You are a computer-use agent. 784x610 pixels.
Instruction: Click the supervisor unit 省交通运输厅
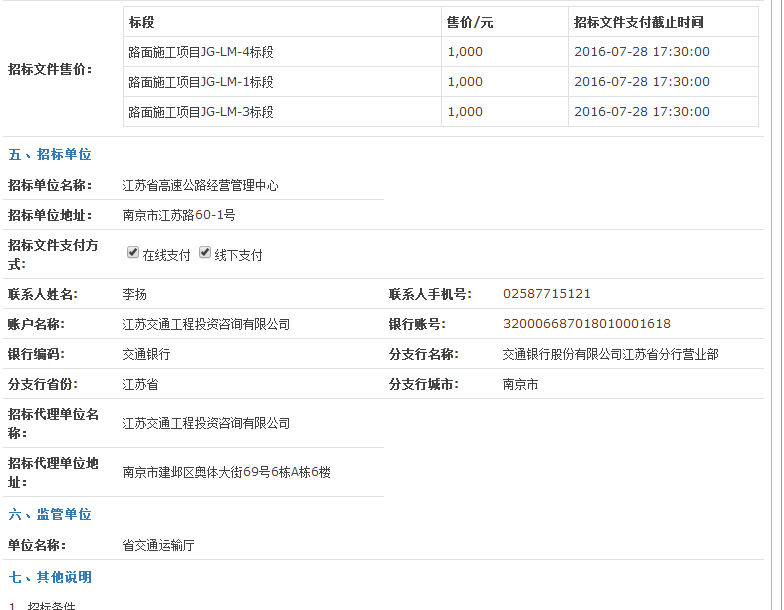[158, 545]
